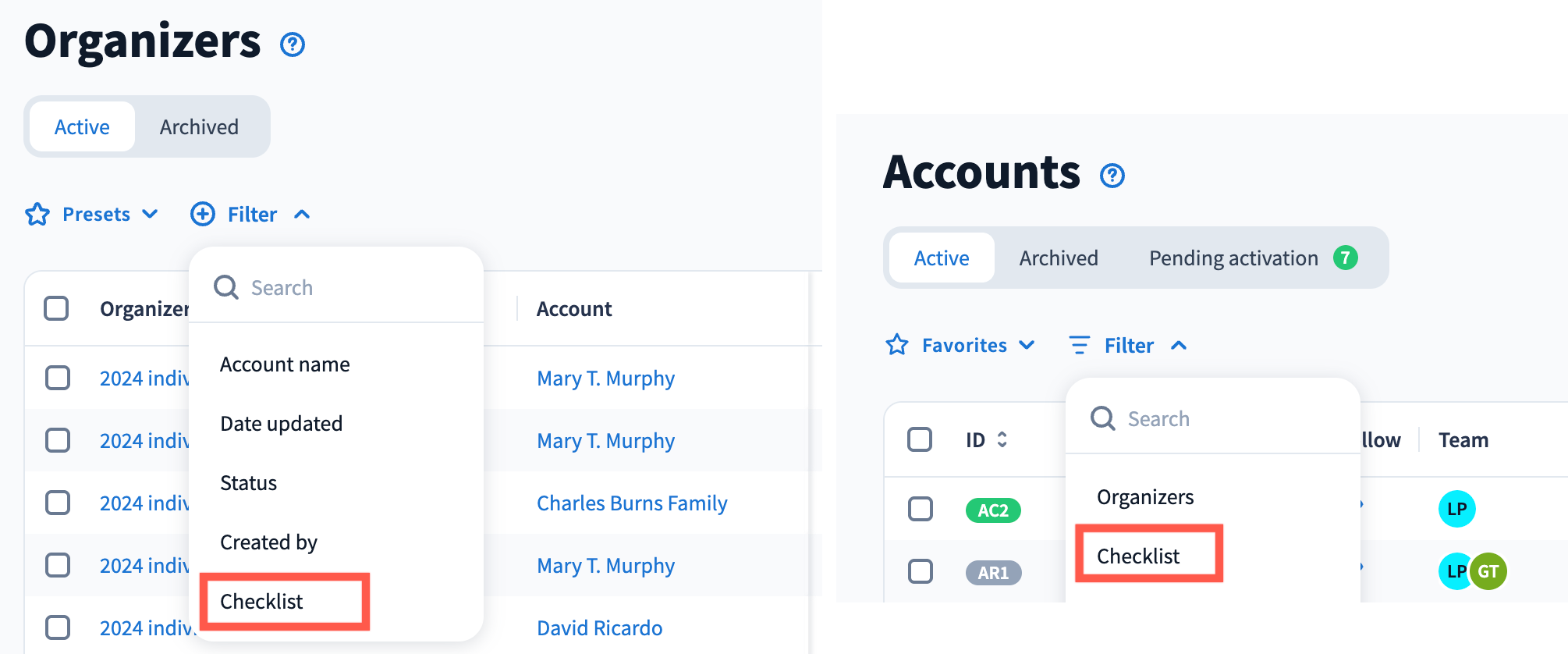This screenshot has width=1568, height=654.
Task: Click the Presets star icon
Action: tap(37, 214)
